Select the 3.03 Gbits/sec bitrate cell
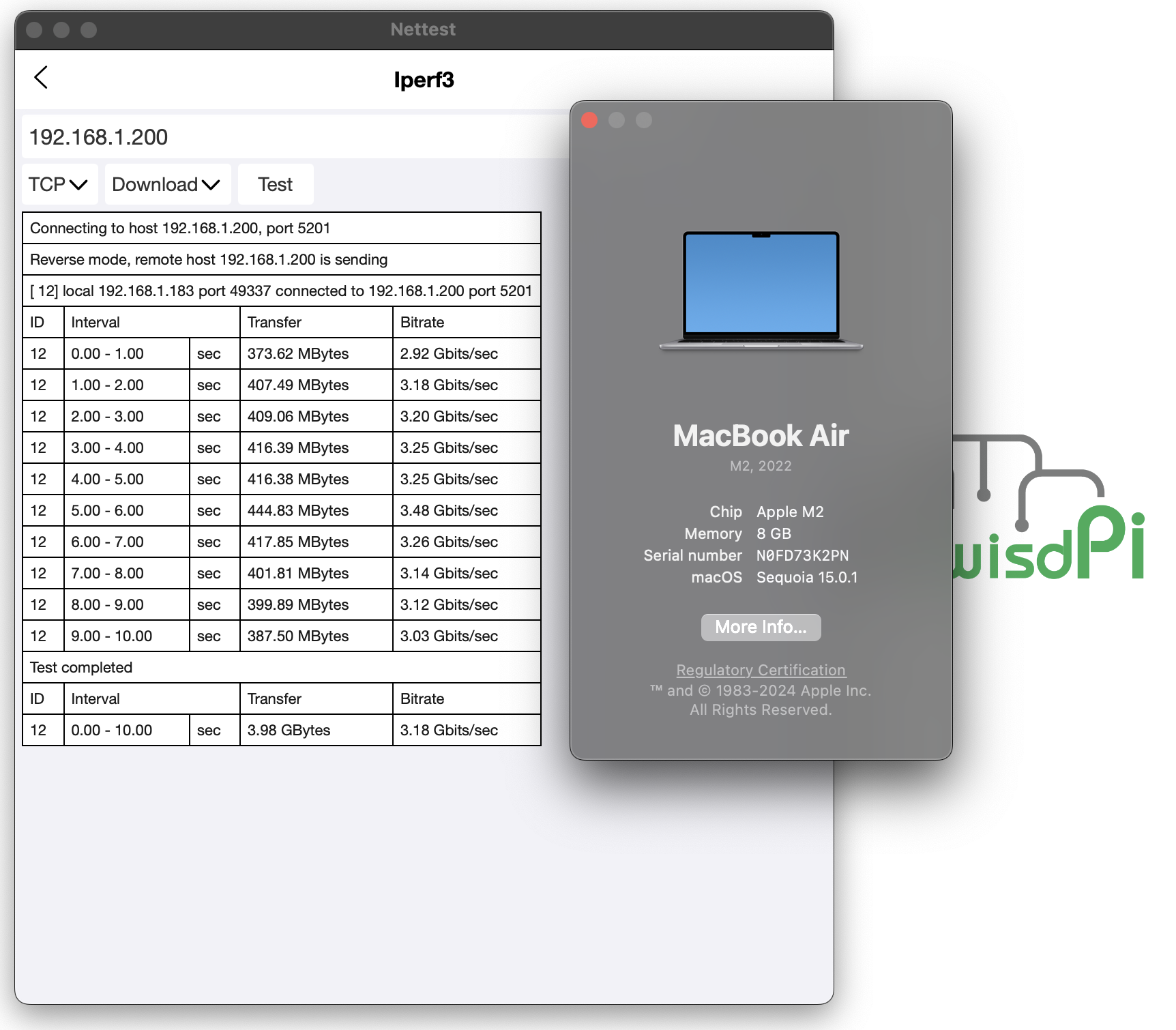Viewport: 1176px width, 1030px height. pyautogui.click(x=467, y=636)
